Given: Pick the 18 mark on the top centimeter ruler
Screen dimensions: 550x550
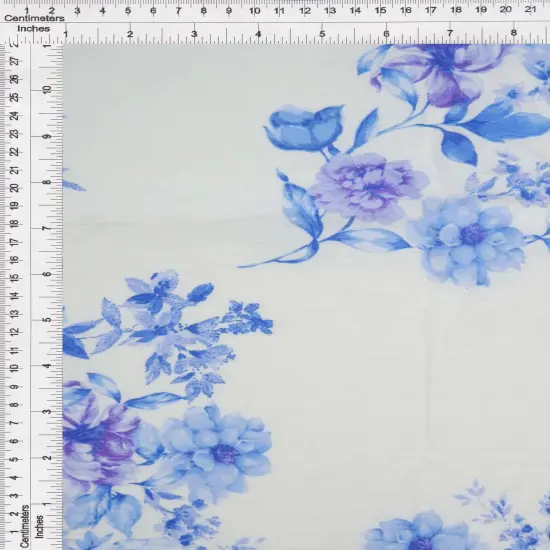Looking at the screenshot, I should click(456, 10).
